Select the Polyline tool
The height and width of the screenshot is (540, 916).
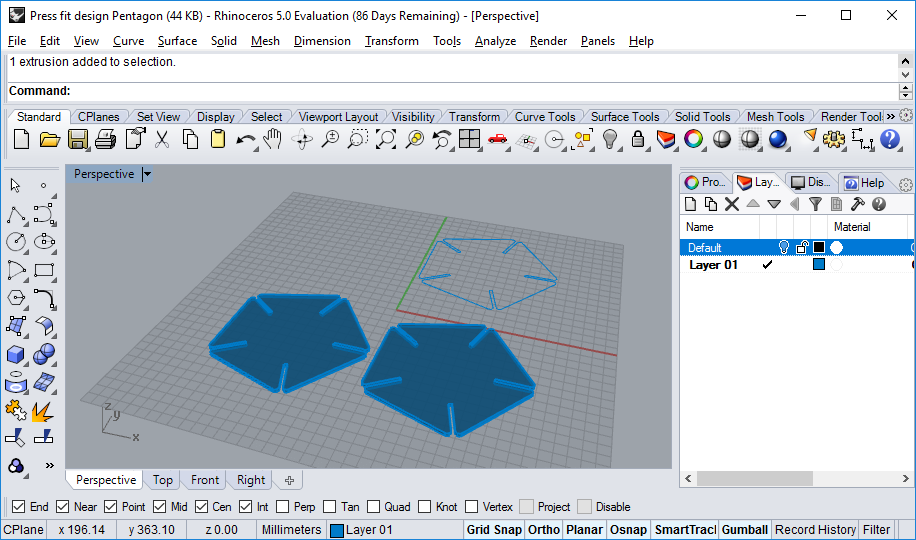point(16,215)
